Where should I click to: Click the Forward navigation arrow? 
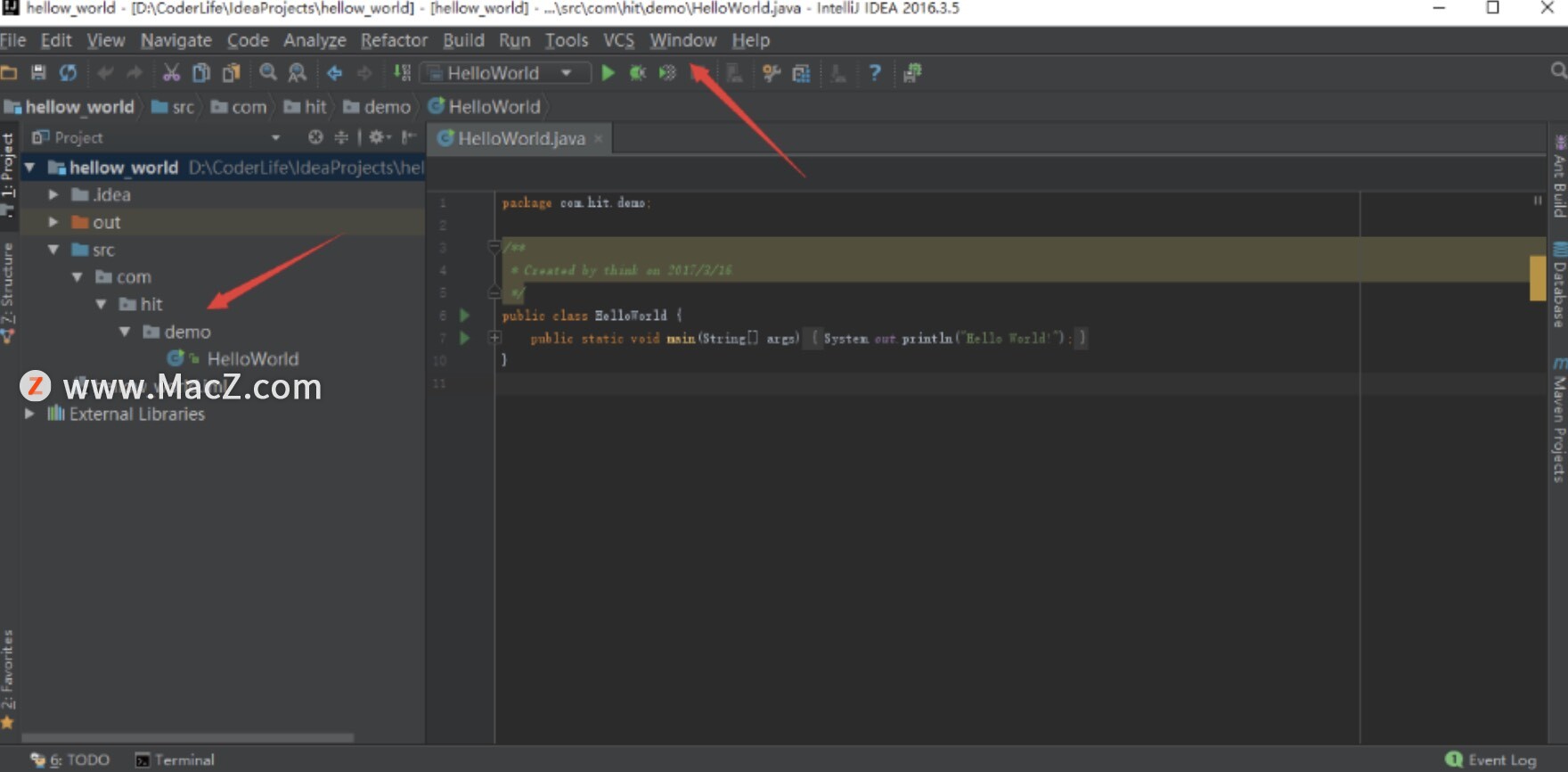[x=364, y=73]
